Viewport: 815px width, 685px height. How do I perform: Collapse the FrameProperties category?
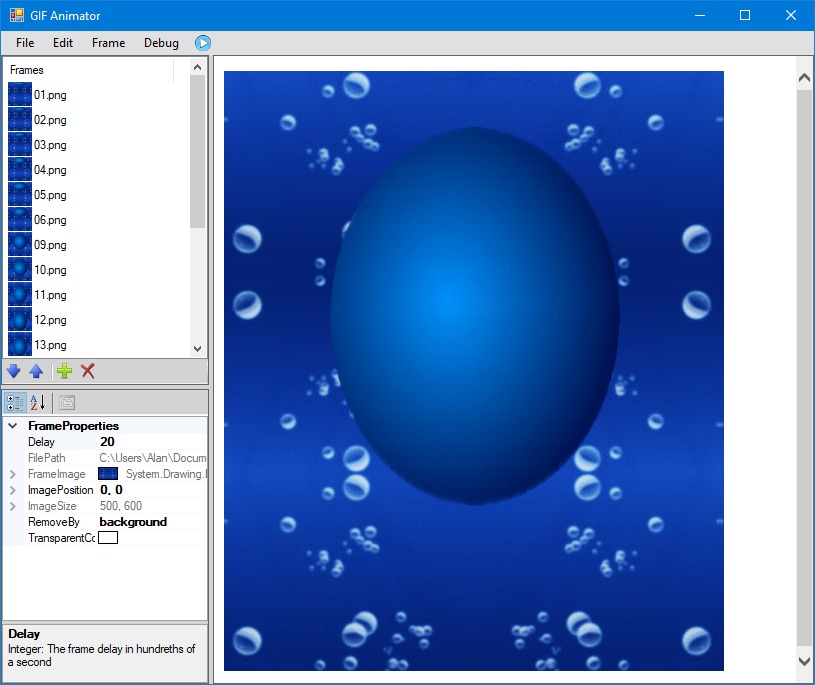[13, 426]
